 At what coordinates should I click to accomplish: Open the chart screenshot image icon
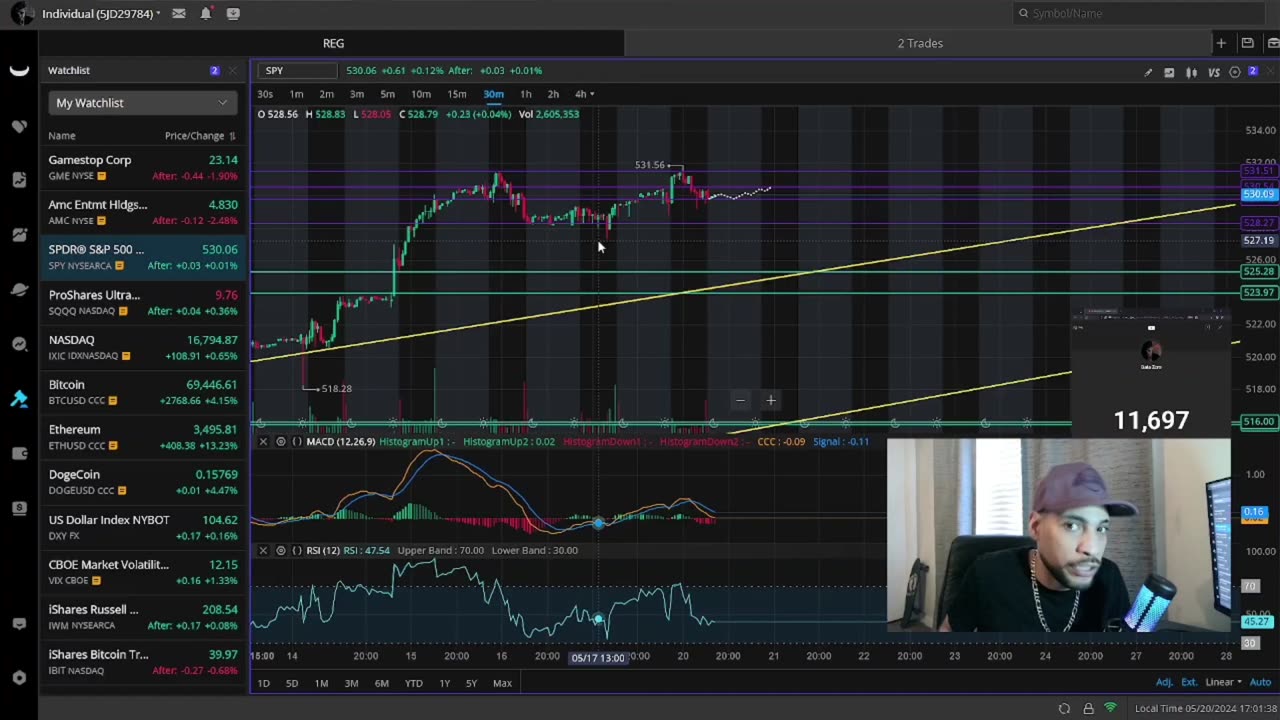pos(1169,72)
